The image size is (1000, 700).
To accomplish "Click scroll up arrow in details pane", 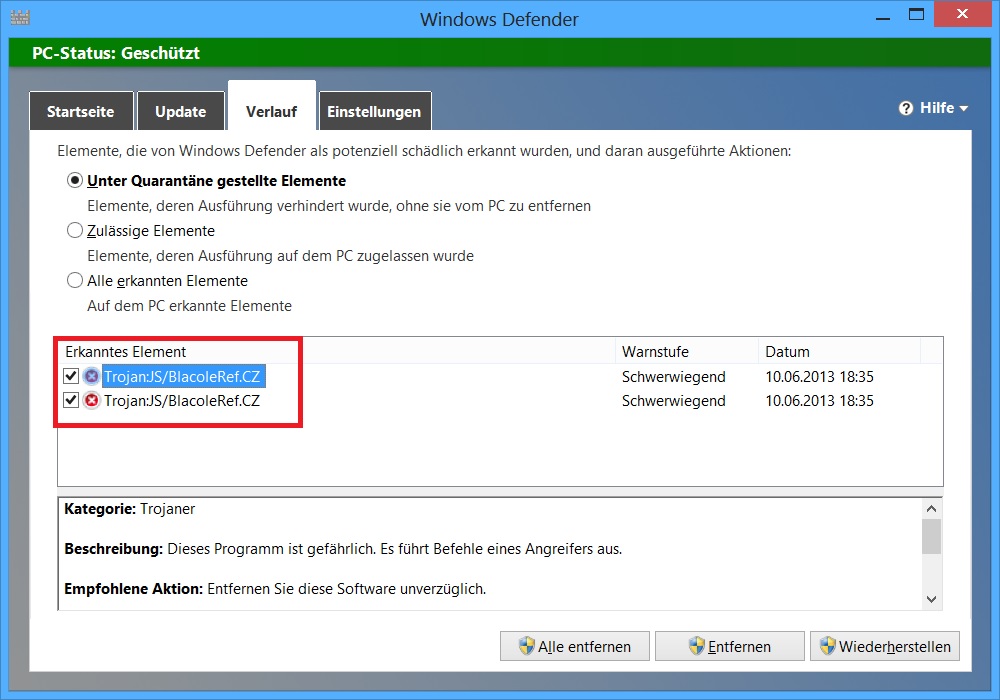I will tap(931, 508).
